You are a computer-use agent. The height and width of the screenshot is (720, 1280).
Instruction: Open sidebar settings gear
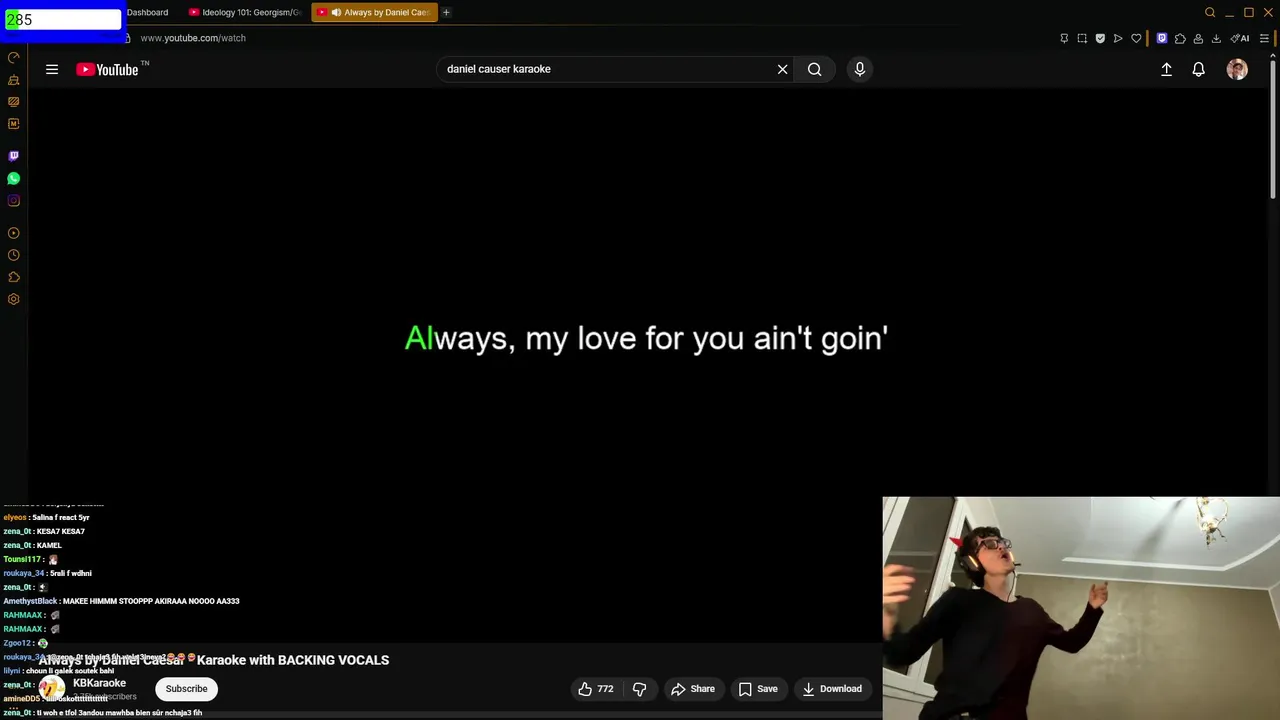13,299
